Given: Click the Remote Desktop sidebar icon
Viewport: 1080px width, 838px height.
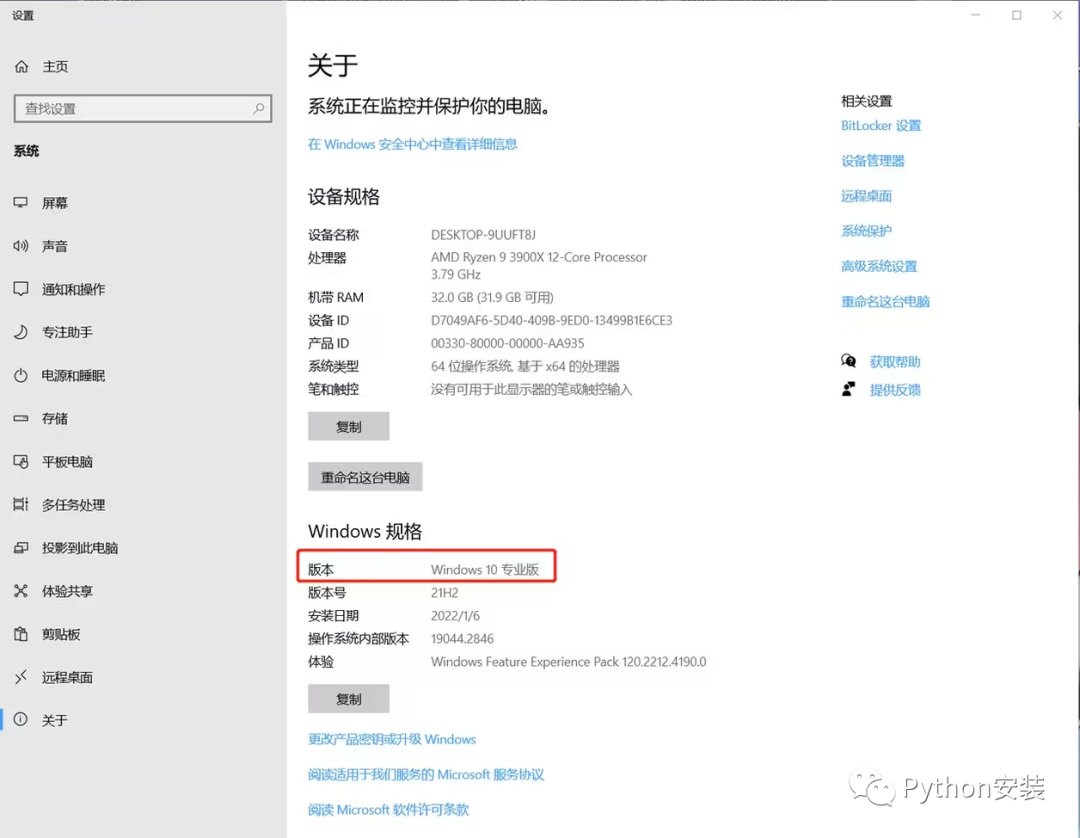Looking at the screenshot, I should click(x=21, y=677).
